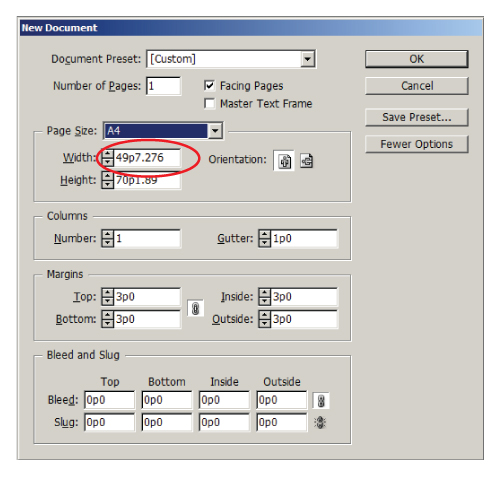Click Slug Top field

coord(109,422)
